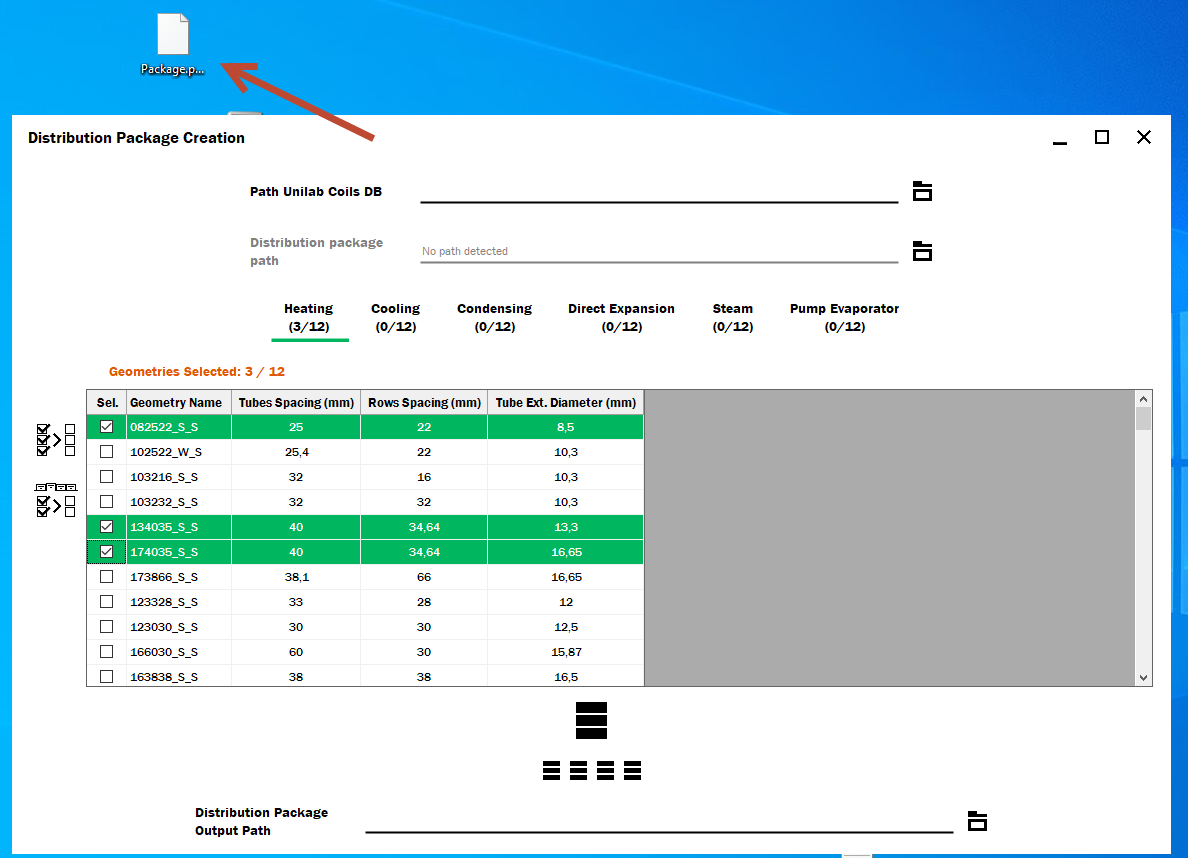
Task: Open the Direct Expansion tab
Action: 621,317
